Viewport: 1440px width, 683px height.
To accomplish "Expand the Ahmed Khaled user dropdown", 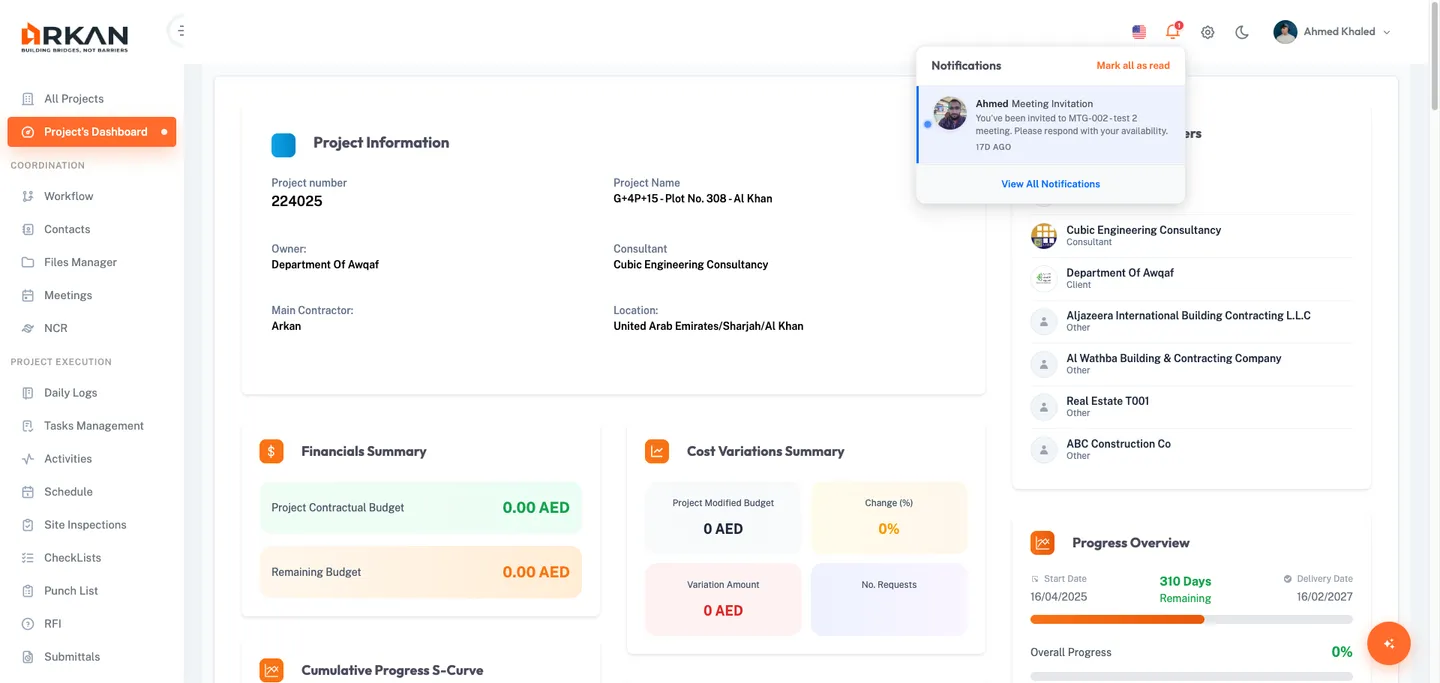I will pos(1386,32).
